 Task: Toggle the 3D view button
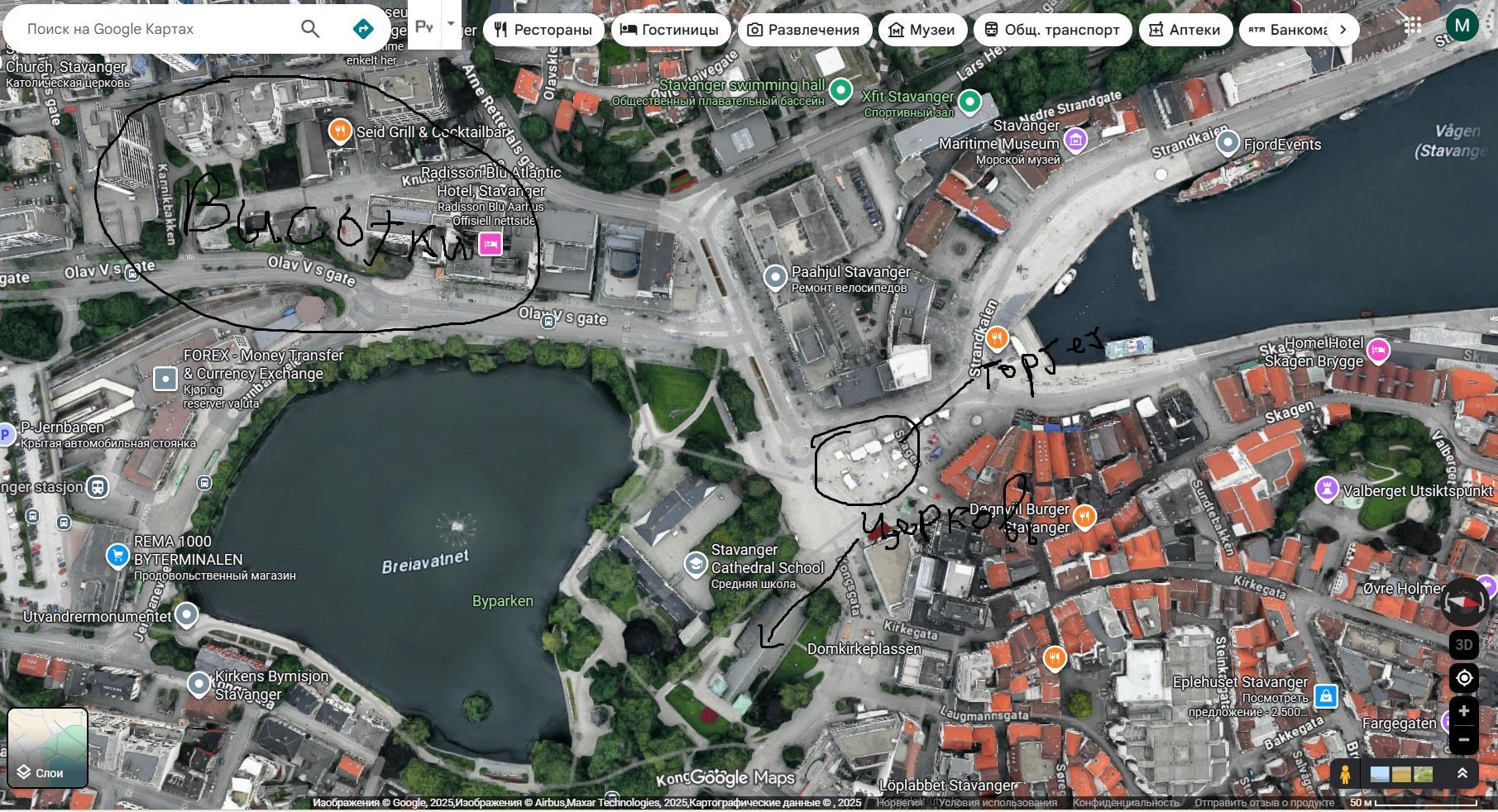pyautogui.click(x=1464, y=645)
